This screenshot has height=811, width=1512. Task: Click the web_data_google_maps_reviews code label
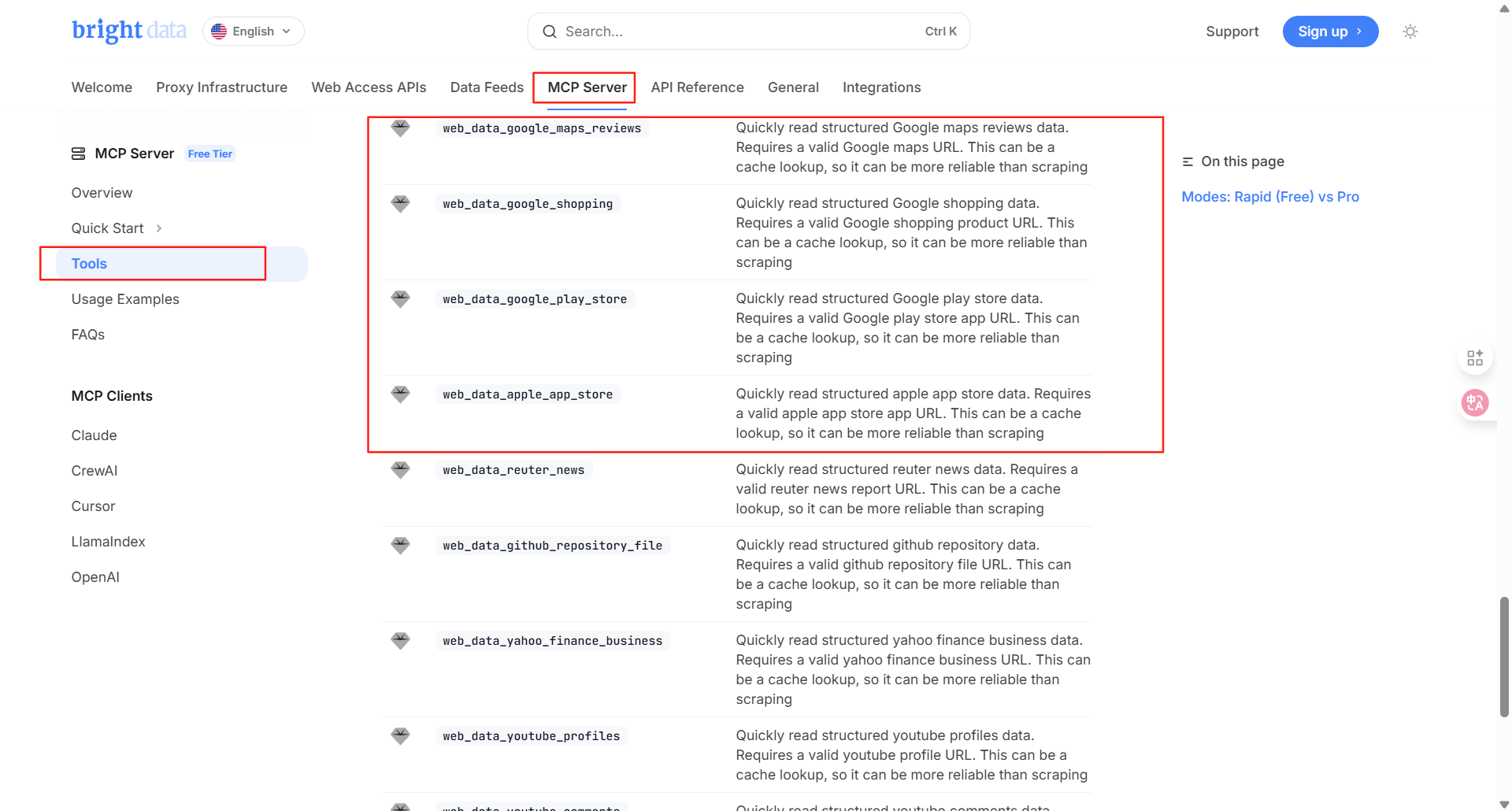pos(542,128)
